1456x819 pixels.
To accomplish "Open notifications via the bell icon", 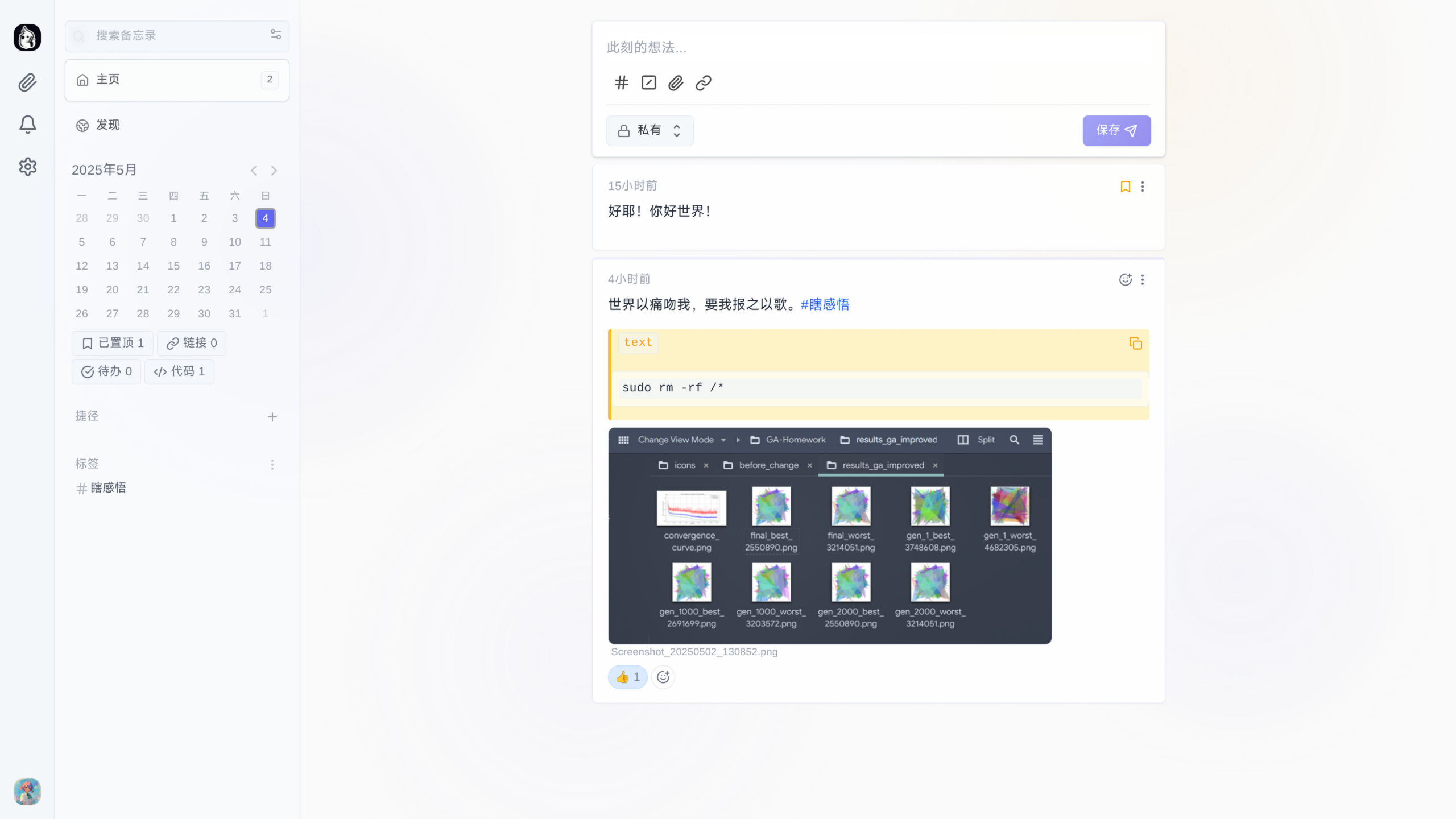I will click(x=27, y=124).
